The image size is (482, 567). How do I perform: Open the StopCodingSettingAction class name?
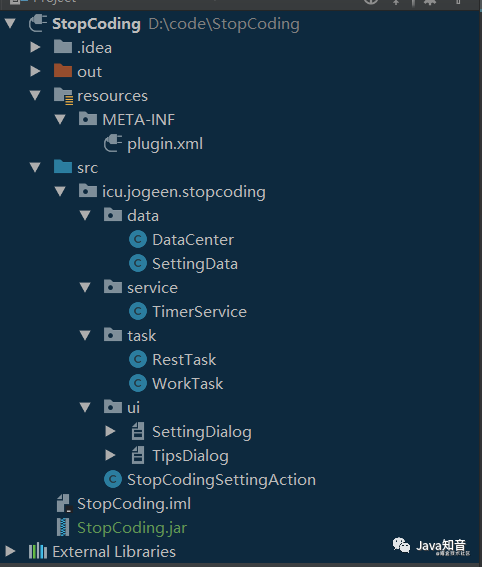point(221,480)
